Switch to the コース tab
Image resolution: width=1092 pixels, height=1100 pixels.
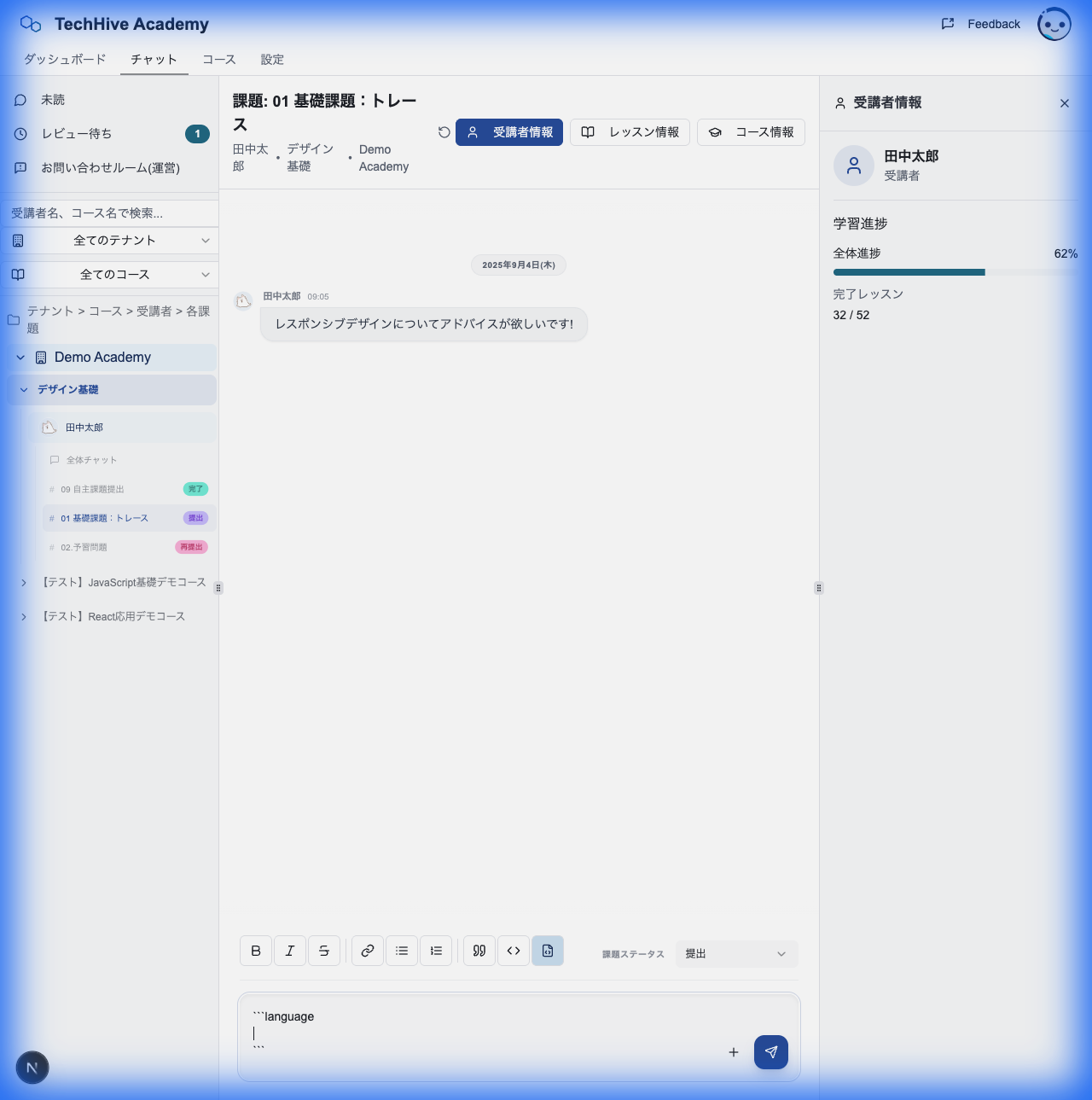point(219,60)
